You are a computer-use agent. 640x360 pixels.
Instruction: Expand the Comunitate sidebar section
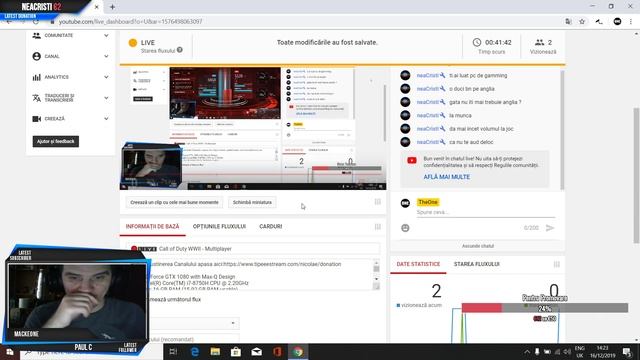106,36
